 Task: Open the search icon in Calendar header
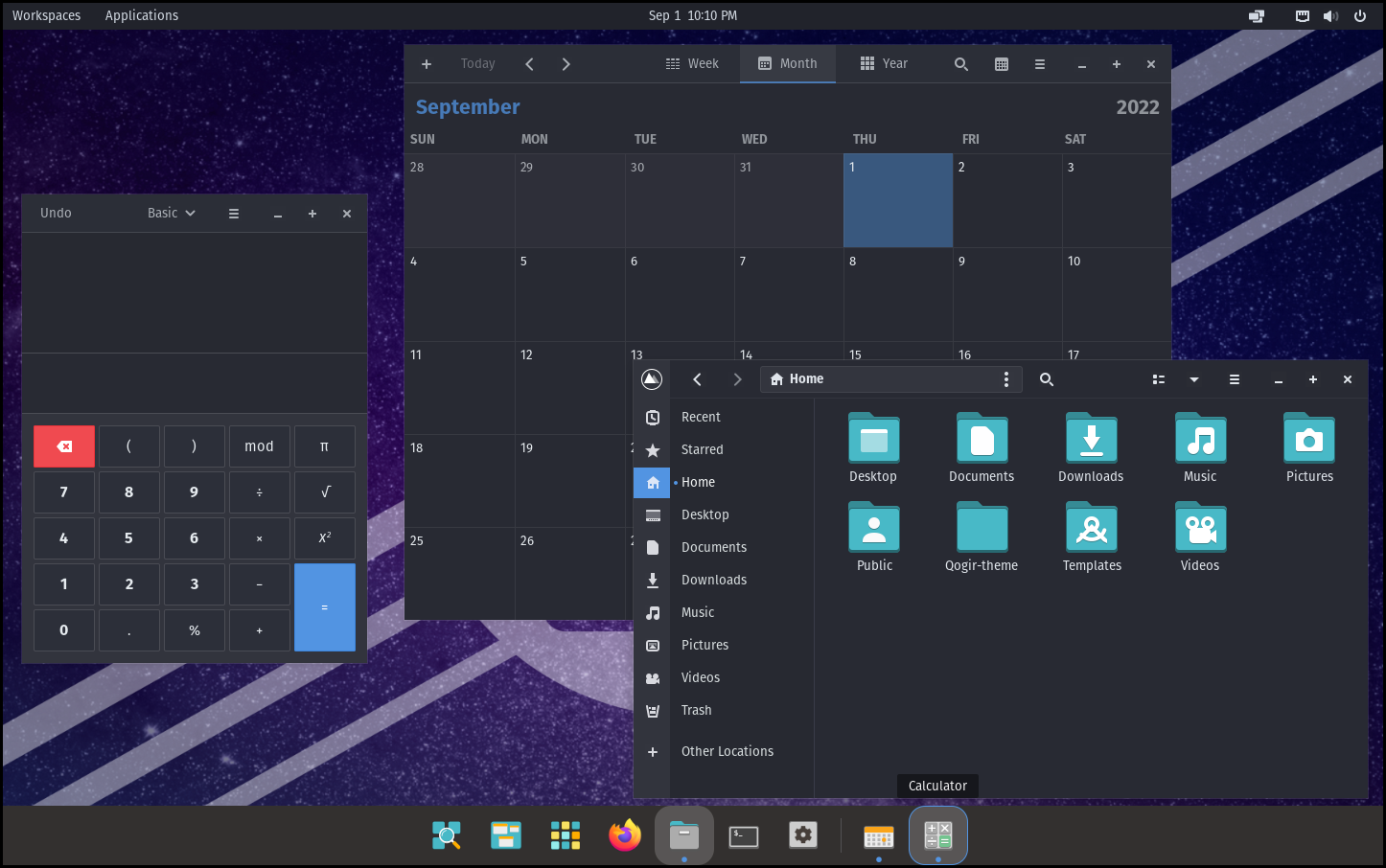click(960, 64)
